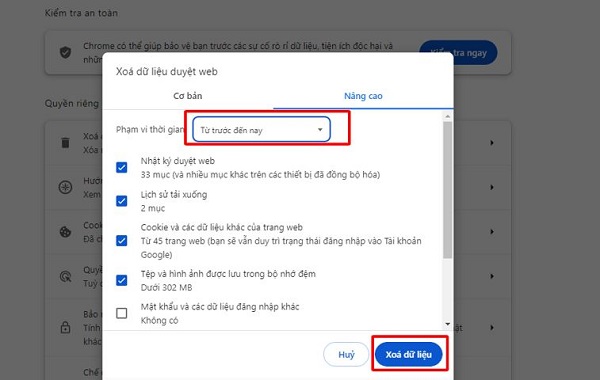Click the Huỷ button
600x380 pixels.
pyautogui.click(x=346, y=354)
